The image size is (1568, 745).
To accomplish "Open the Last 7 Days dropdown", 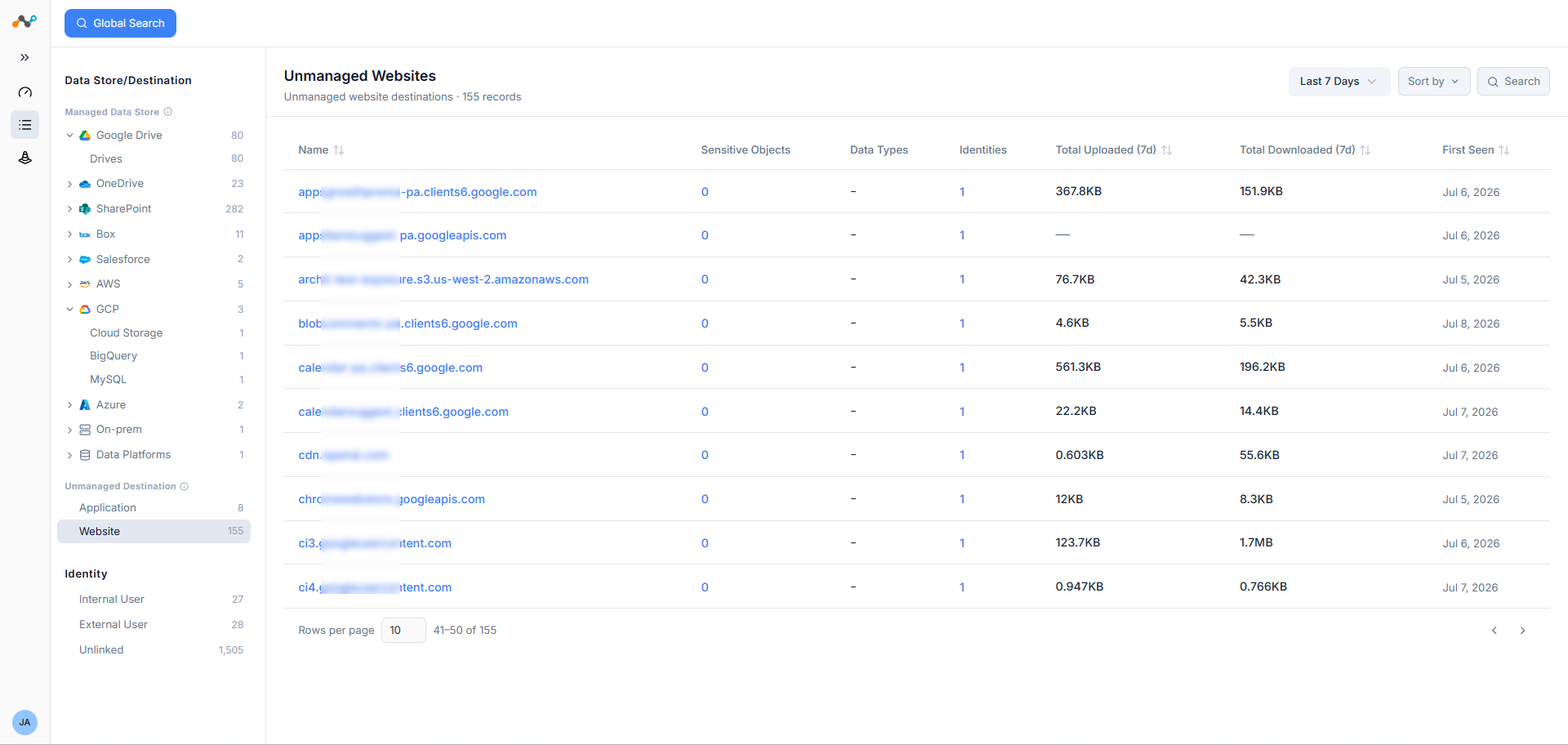I will [x=1339, y=82].
